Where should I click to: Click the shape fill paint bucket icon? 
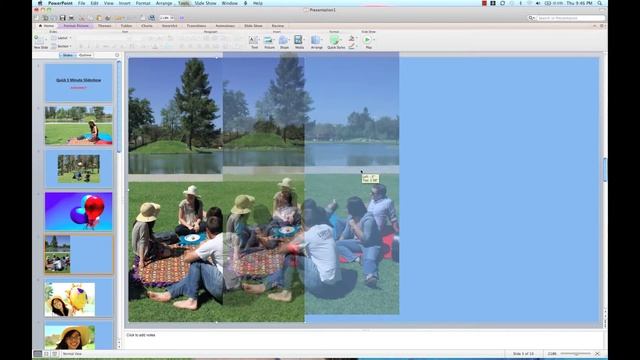pos(351,38)
